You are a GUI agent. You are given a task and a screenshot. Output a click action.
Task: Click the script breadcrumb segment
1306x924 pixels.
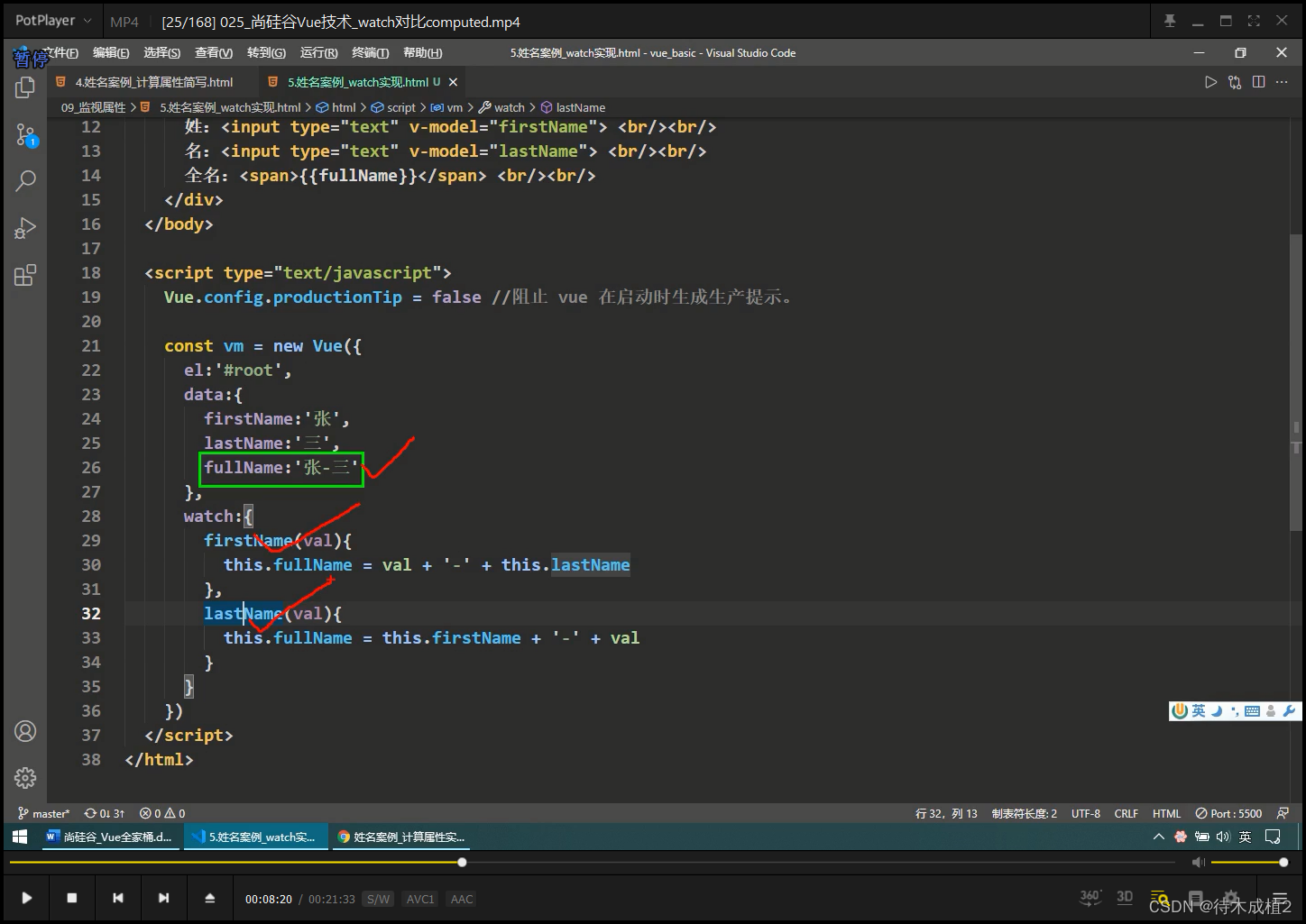tap(400, 107)
